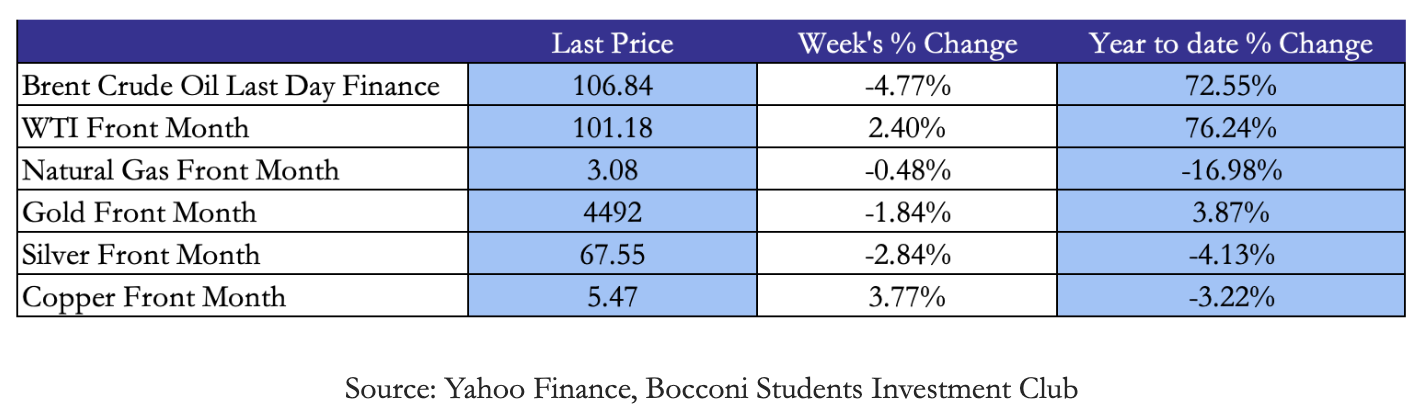
Task: Click the Gold year-to-date cell 3.87%
Action: point(1230,212)
